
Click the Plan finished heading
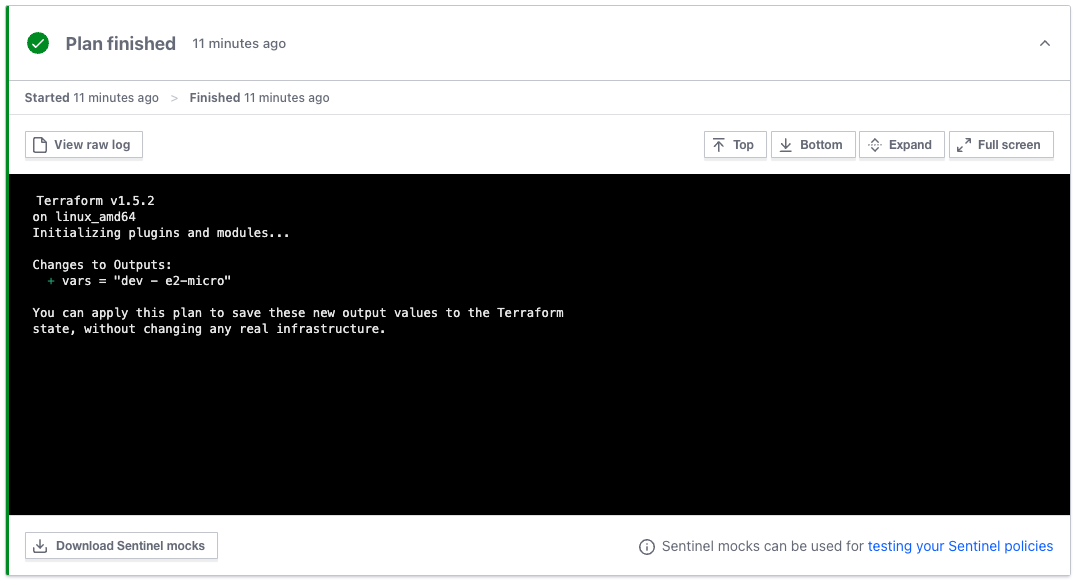(x=120, y=43)
